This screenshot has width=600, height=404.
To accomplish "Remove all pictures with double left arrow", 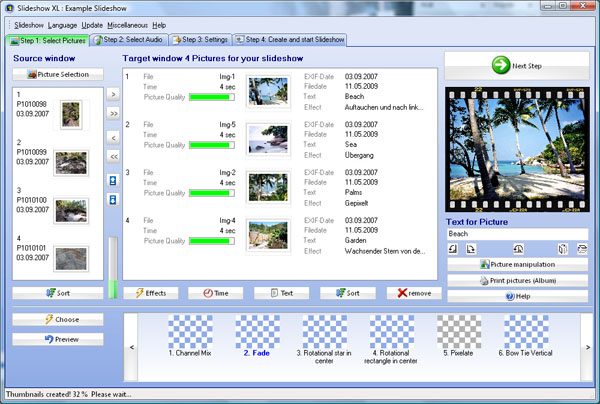I will (x=113, y=157).
